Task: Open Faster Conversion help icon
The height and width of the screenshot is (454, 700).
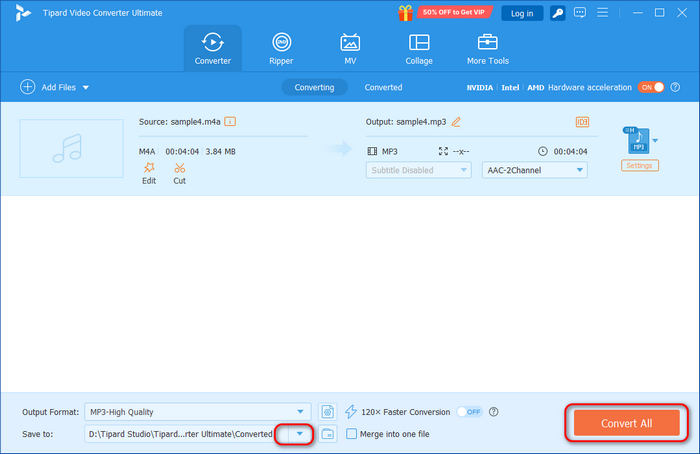Action: coord(493,412)
